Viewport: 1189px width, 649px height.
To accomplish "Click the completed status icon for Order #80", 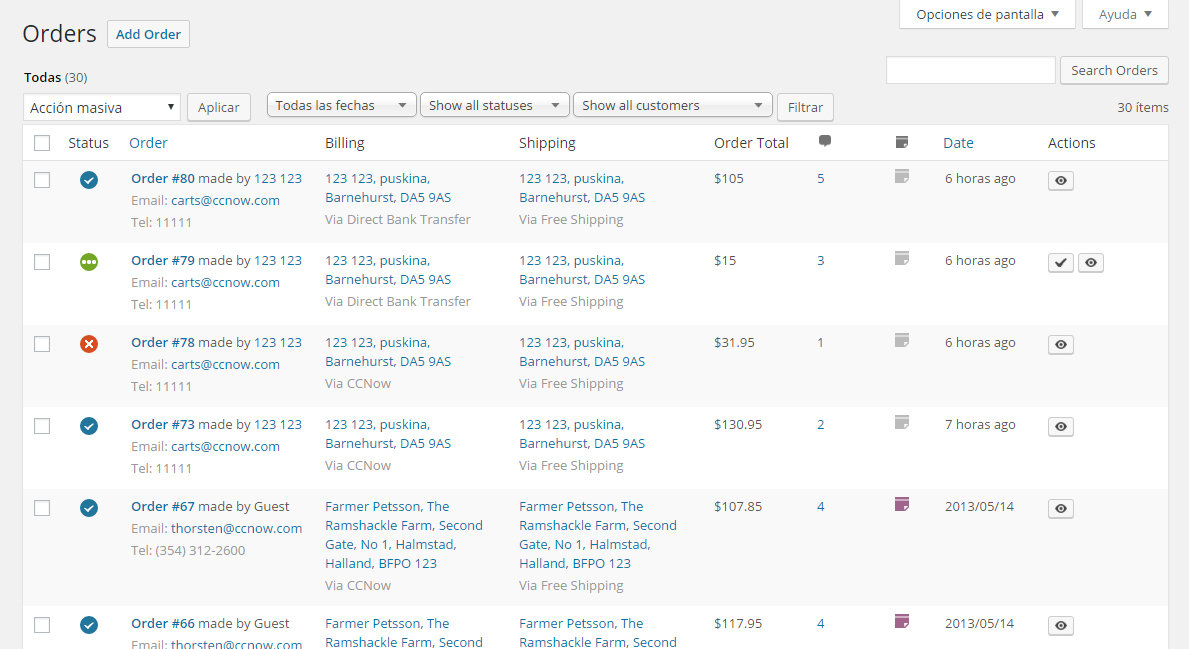I will (x=89, y=180).
